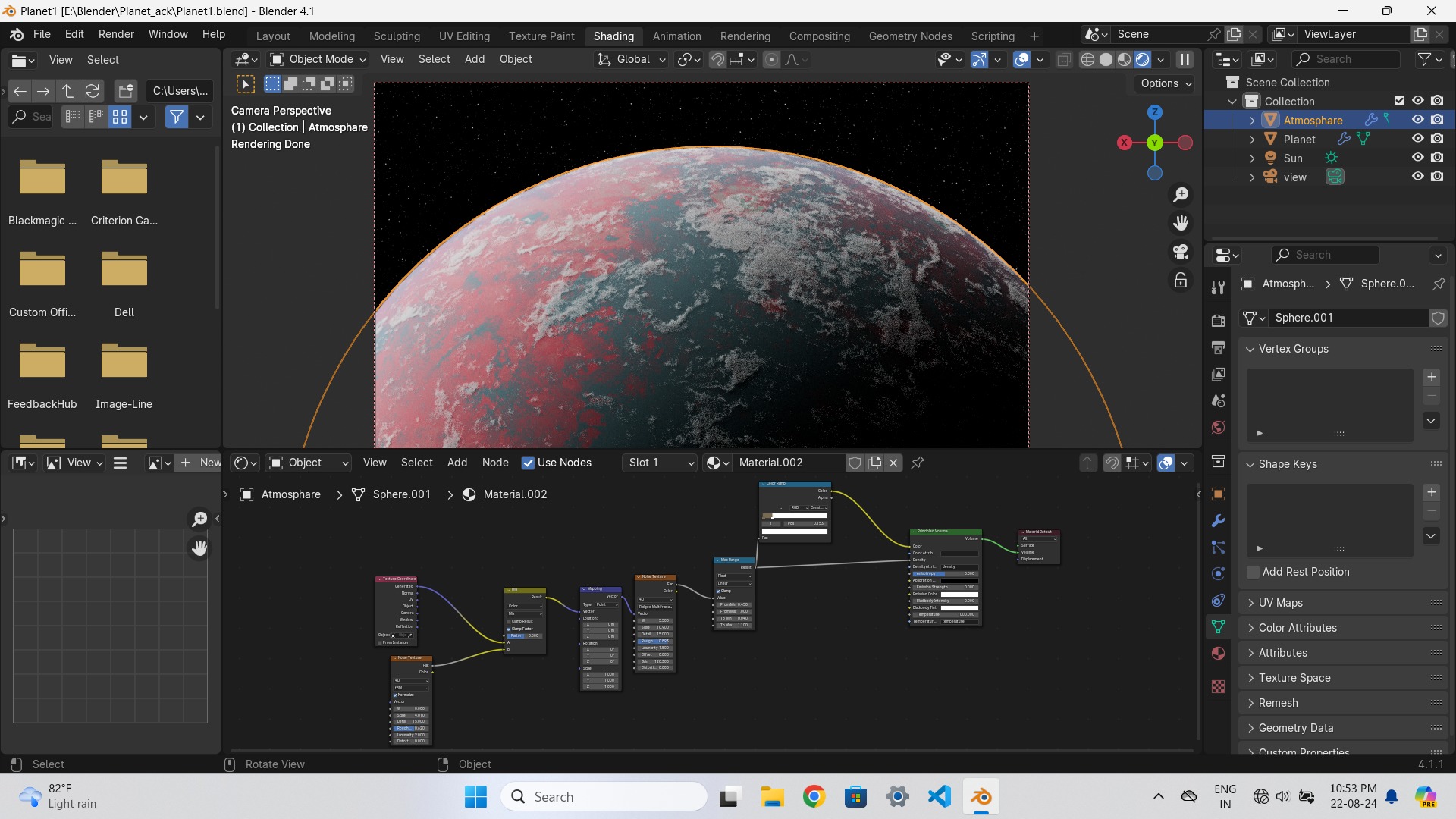Pause viewport render preview
Screen dimensions: 1456x819
[x=1185, y=60]
